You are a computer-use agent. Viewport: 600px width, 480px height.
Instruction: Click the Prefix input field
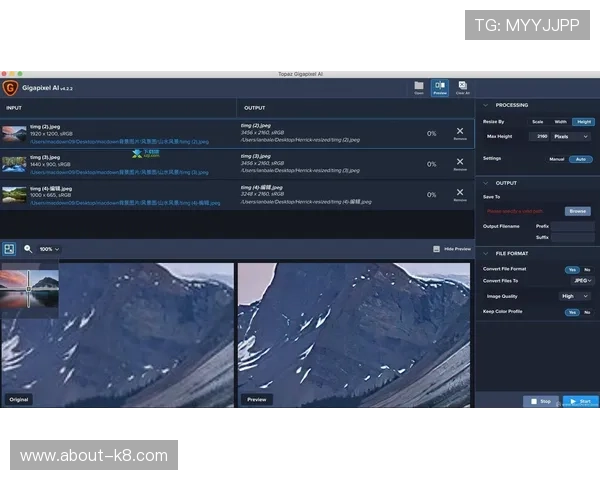click(573, 226)
